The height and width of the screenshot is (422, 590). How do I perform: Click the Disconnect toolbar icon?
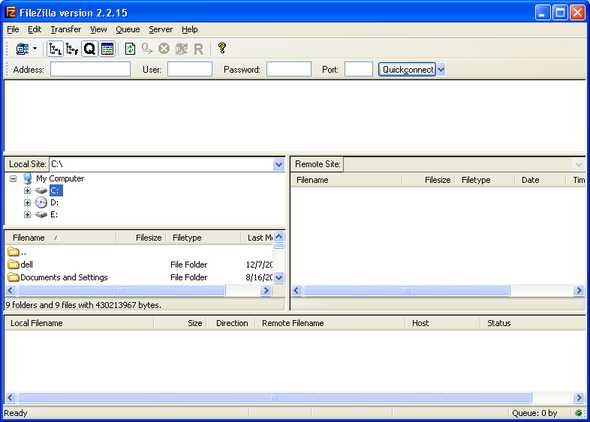[181, 49]
